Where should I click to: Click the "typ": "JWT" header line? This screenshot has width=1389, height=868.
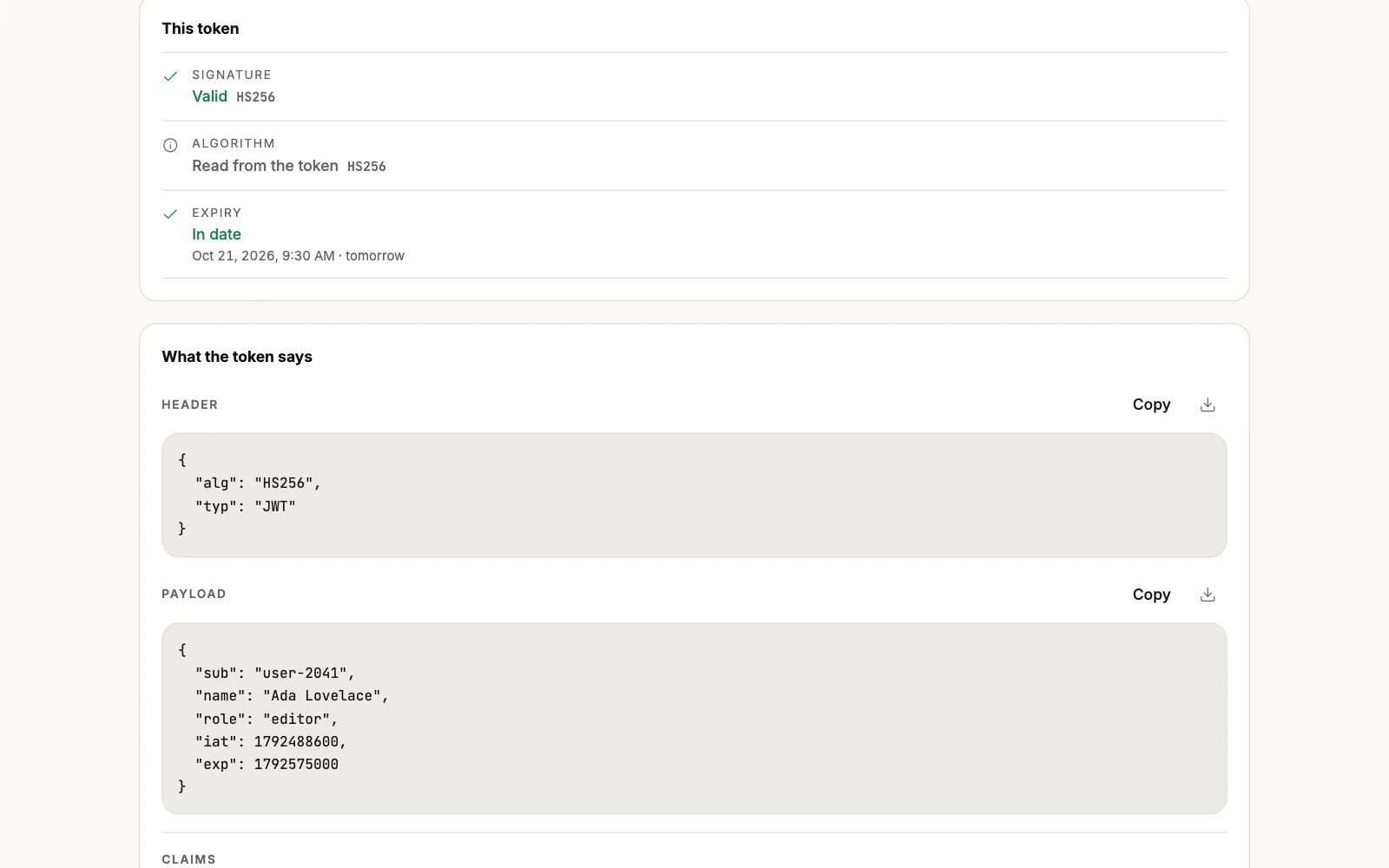(x=245, y=506)
